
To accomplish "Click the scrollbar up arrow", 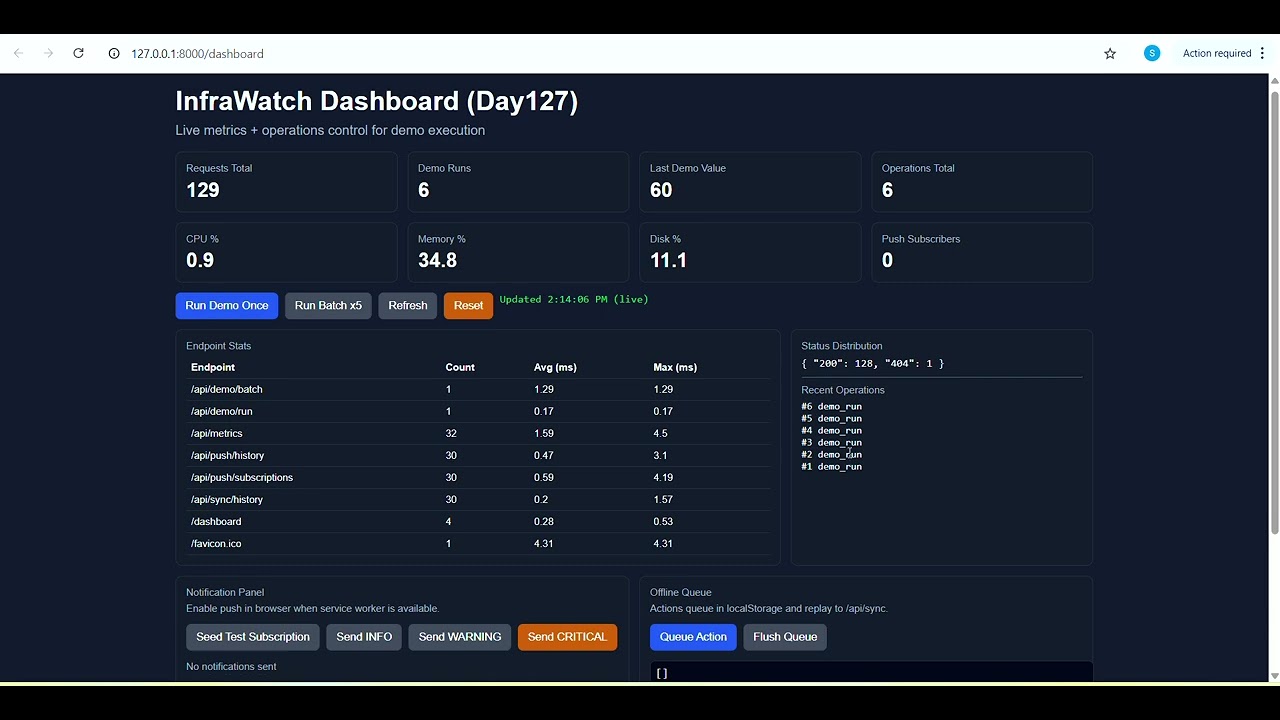I will (x=1274, y=81).
